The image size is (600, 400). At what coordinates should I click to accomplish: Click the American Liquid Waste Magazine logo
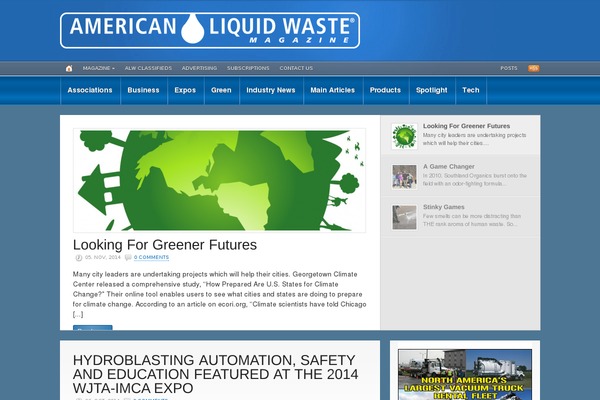[210, 31]
